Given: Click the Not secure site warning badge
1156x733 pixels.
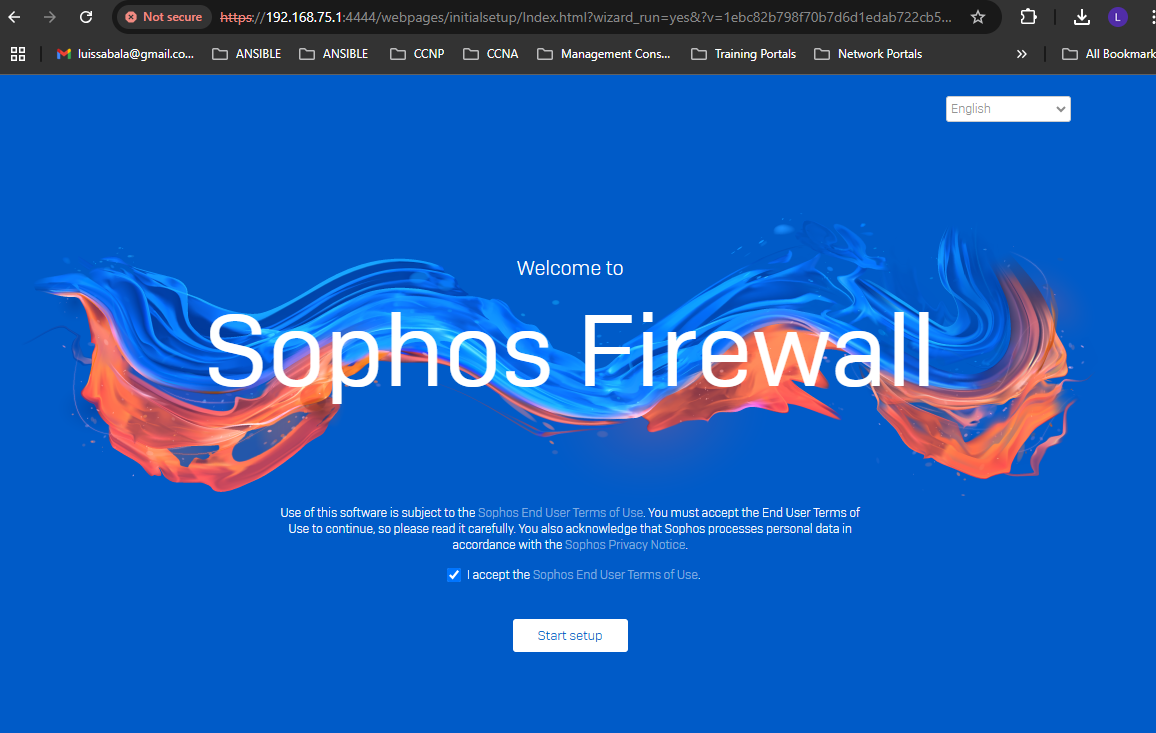Looking at the screenshot, I should pyautogui.click(x=164, y=17).
